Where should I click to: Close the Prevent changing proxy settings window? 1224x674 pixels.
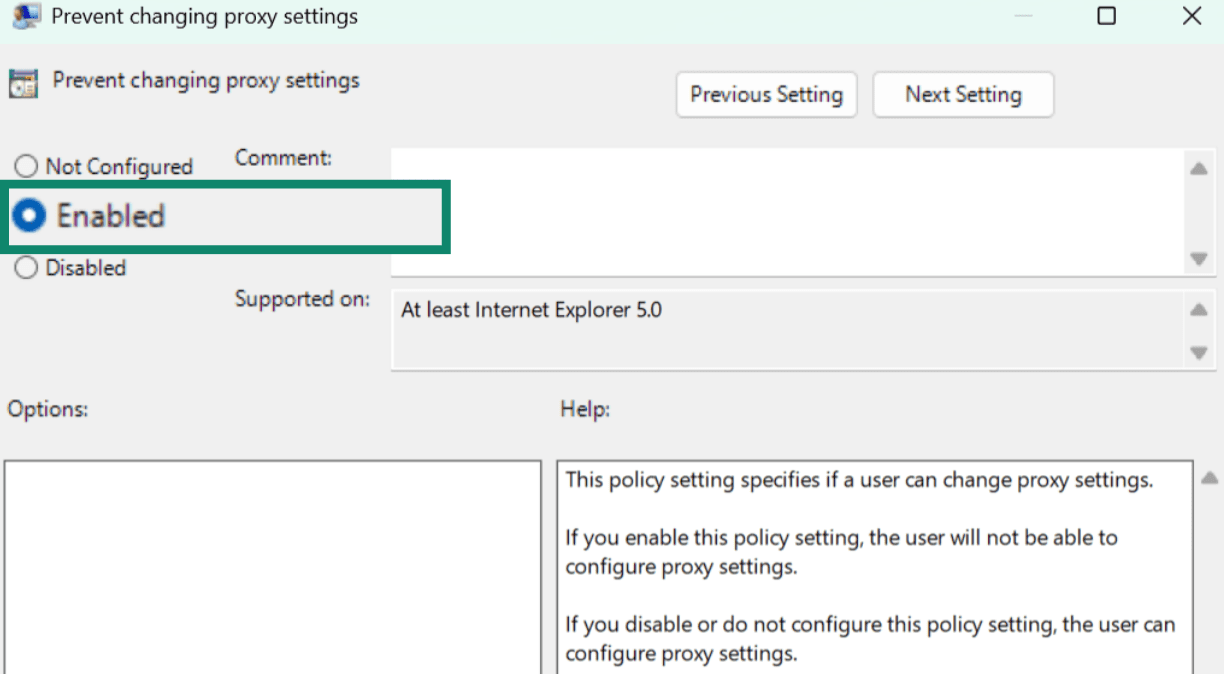pyautogui.click(x=1191, y=16)
